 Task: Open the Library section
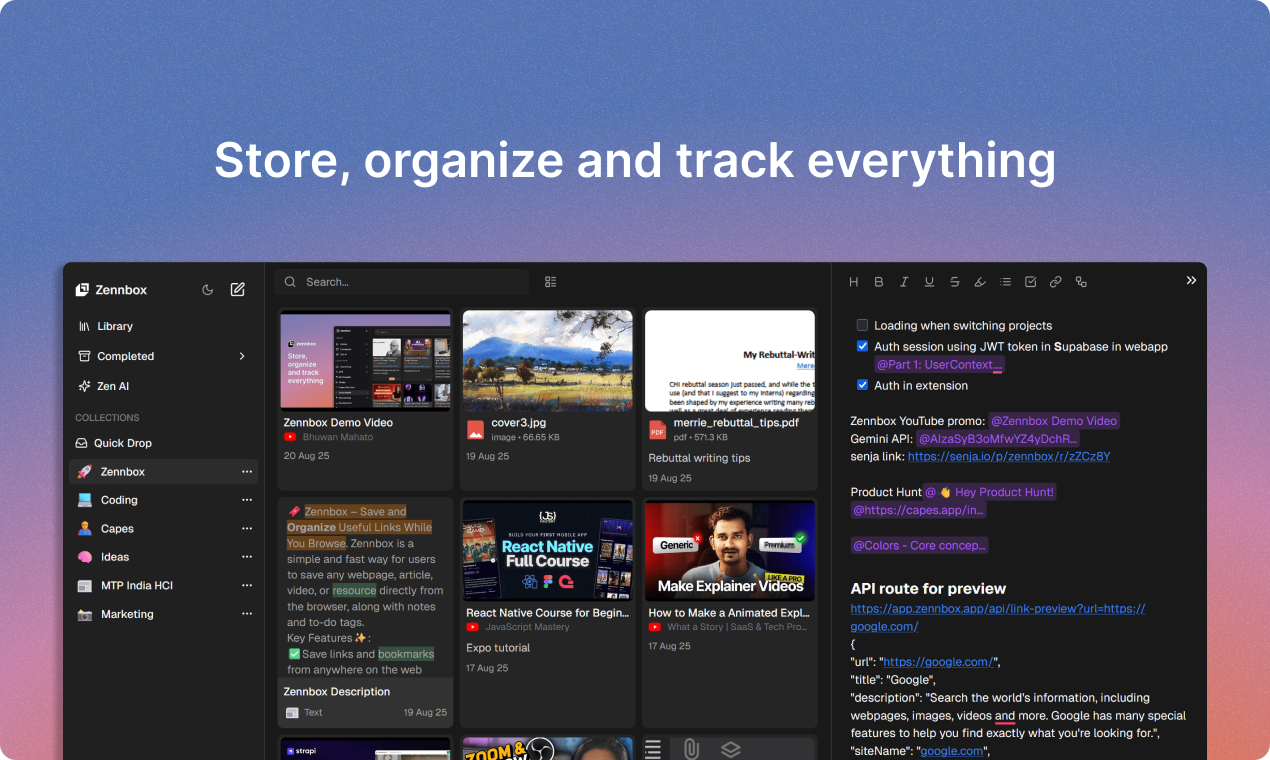(114, 326)
